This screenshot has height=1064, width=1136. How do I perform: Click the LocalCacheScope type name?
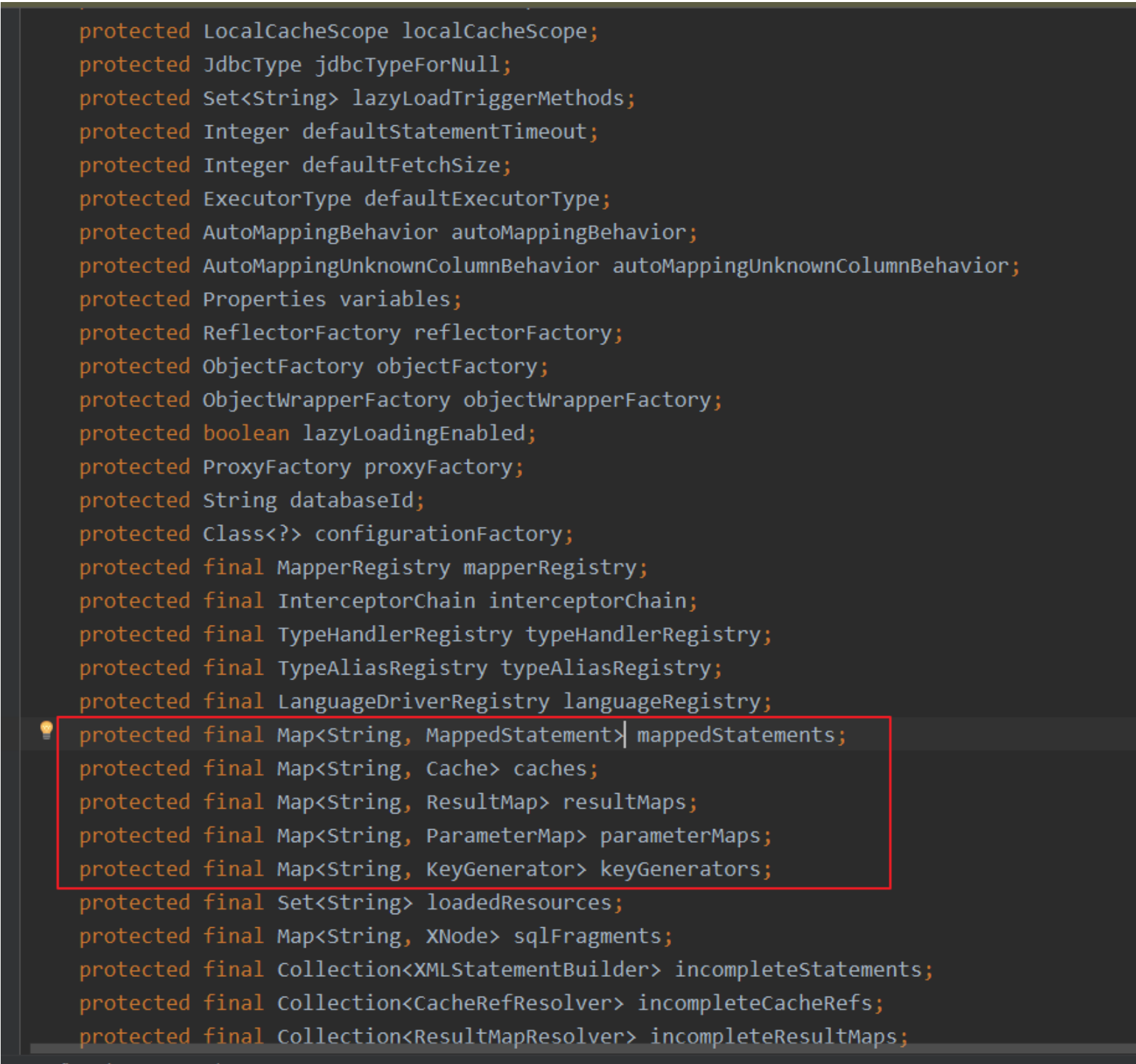(295, 31)
